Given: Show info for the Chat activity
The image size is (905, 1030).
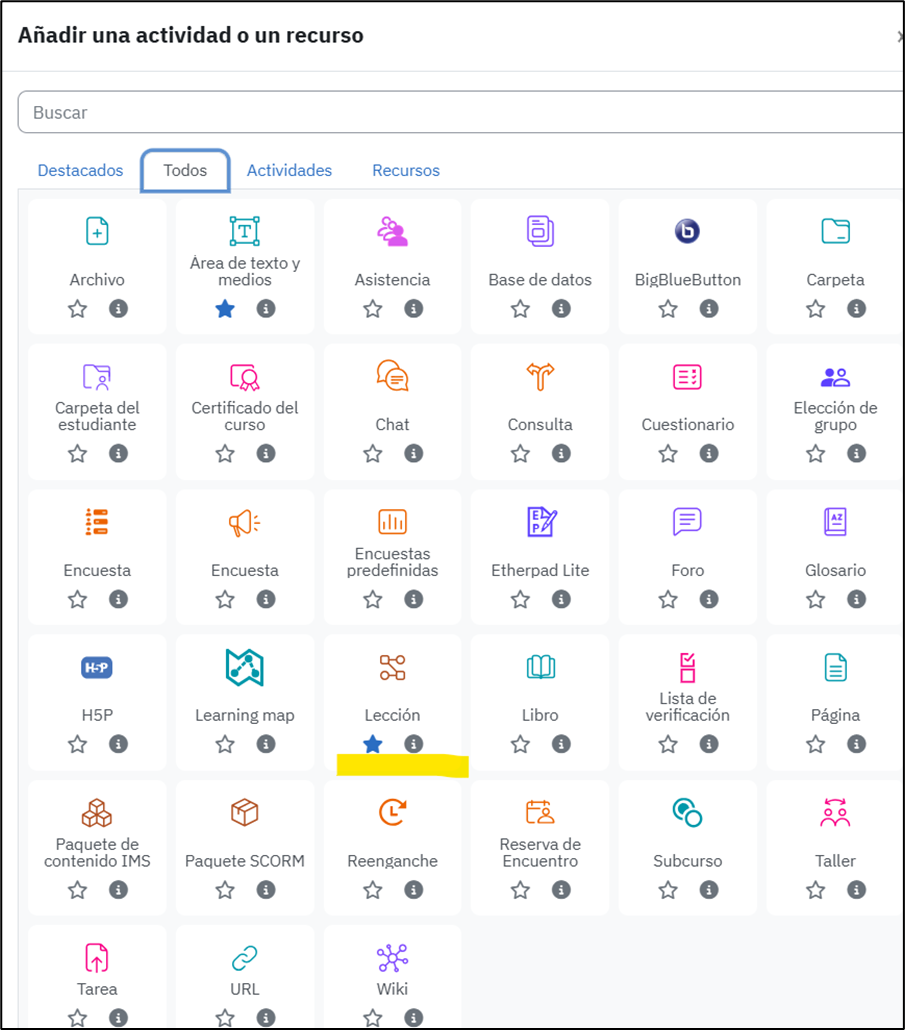Looking at the screenshot, I should (x=413, y=454).
